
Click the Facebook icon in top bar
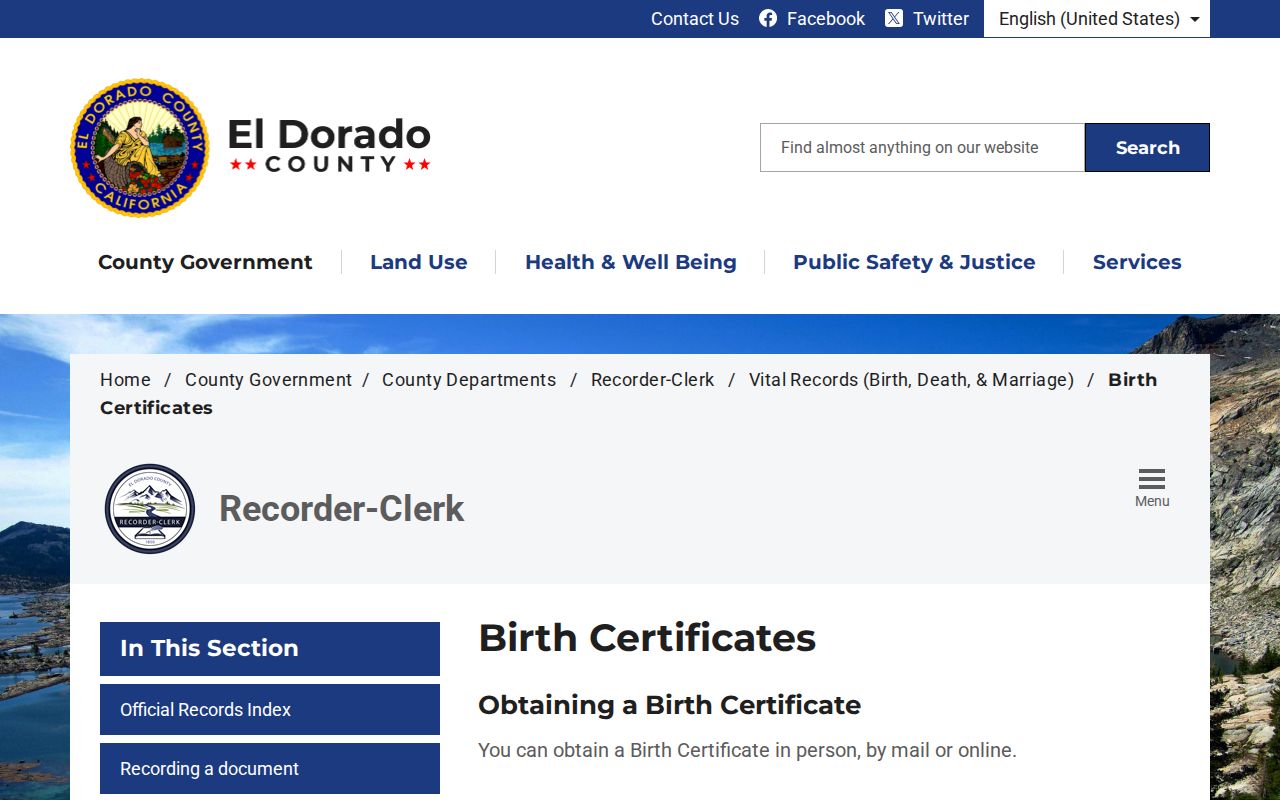(x=768, y=18)
